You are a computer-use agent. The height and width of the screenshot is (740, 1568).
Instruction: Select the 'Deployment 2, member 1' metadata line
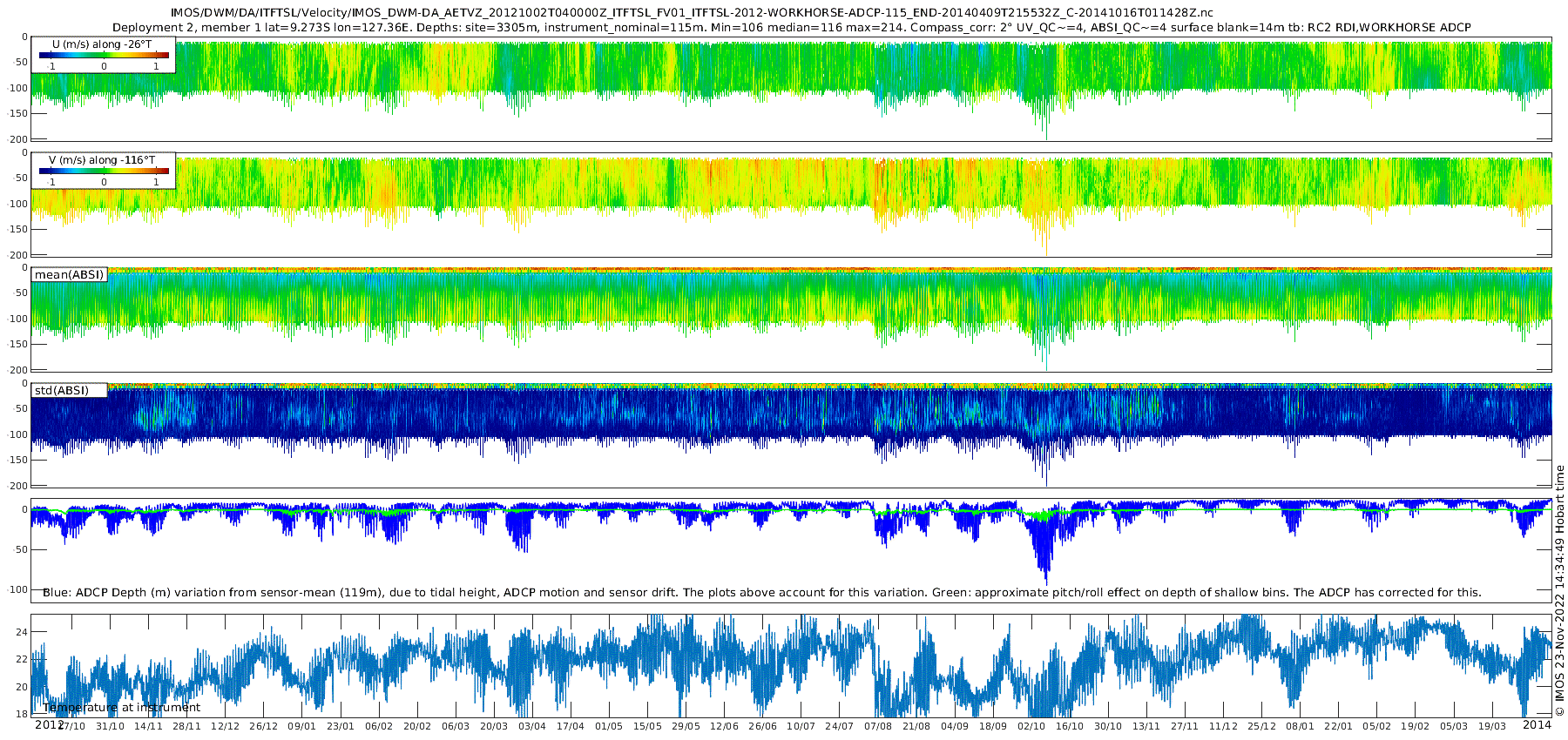point(791,28)
